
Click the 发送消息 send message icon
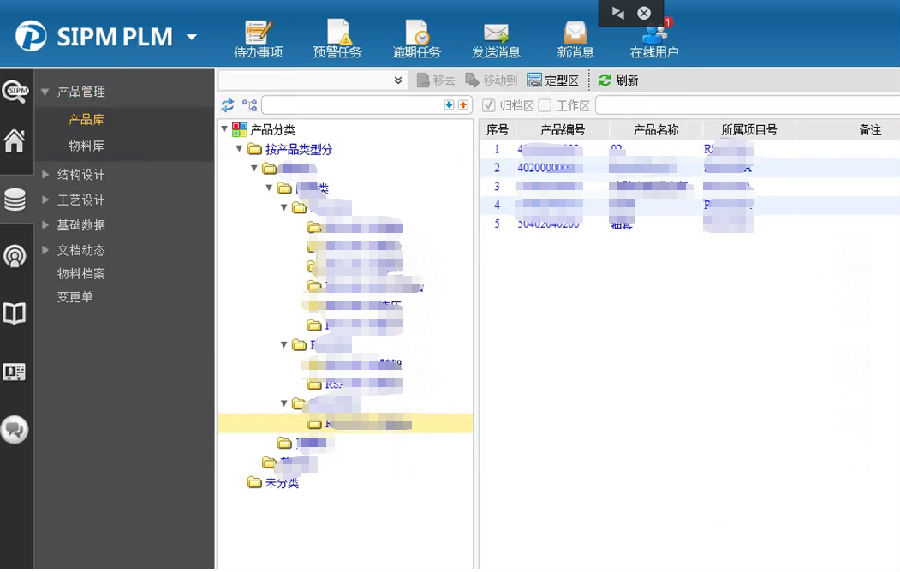496,33
